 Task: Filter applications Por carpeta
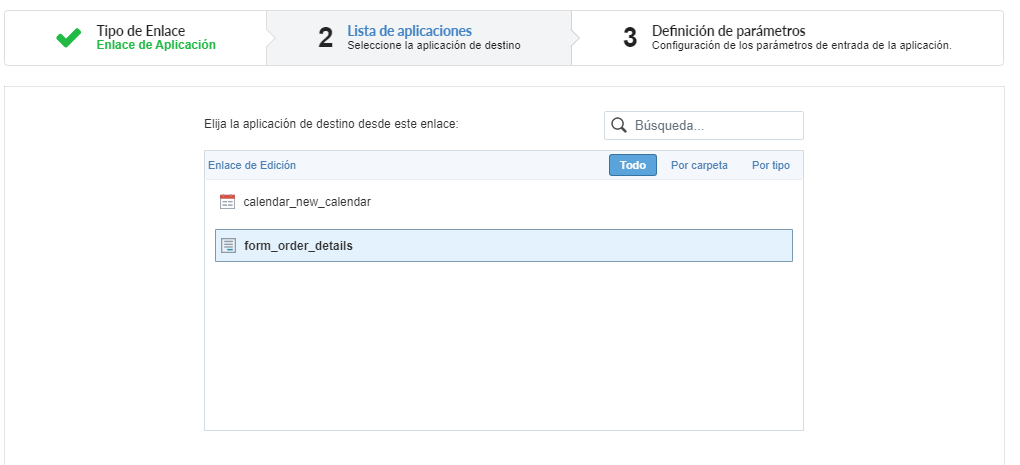[699, 165]
